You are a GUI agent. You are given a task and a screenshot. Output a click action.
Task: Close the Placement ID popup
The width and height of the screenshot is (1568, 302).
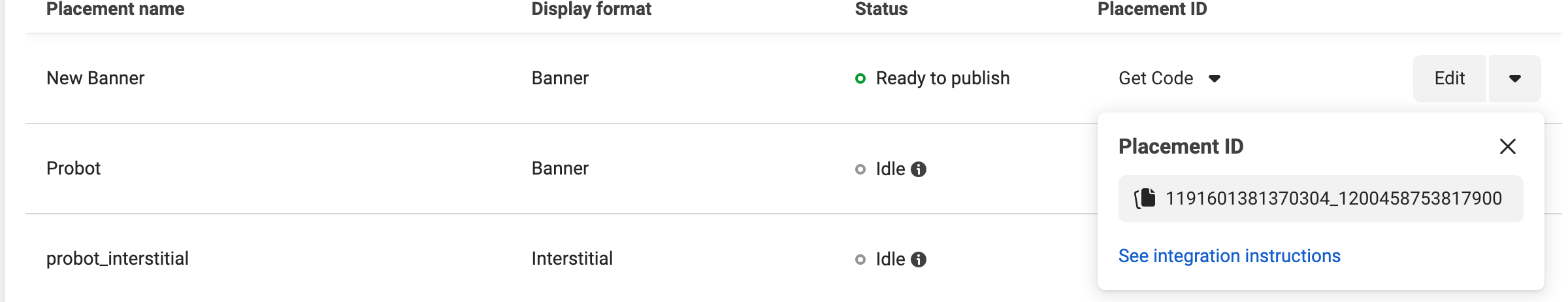[x=1507, y=146]
